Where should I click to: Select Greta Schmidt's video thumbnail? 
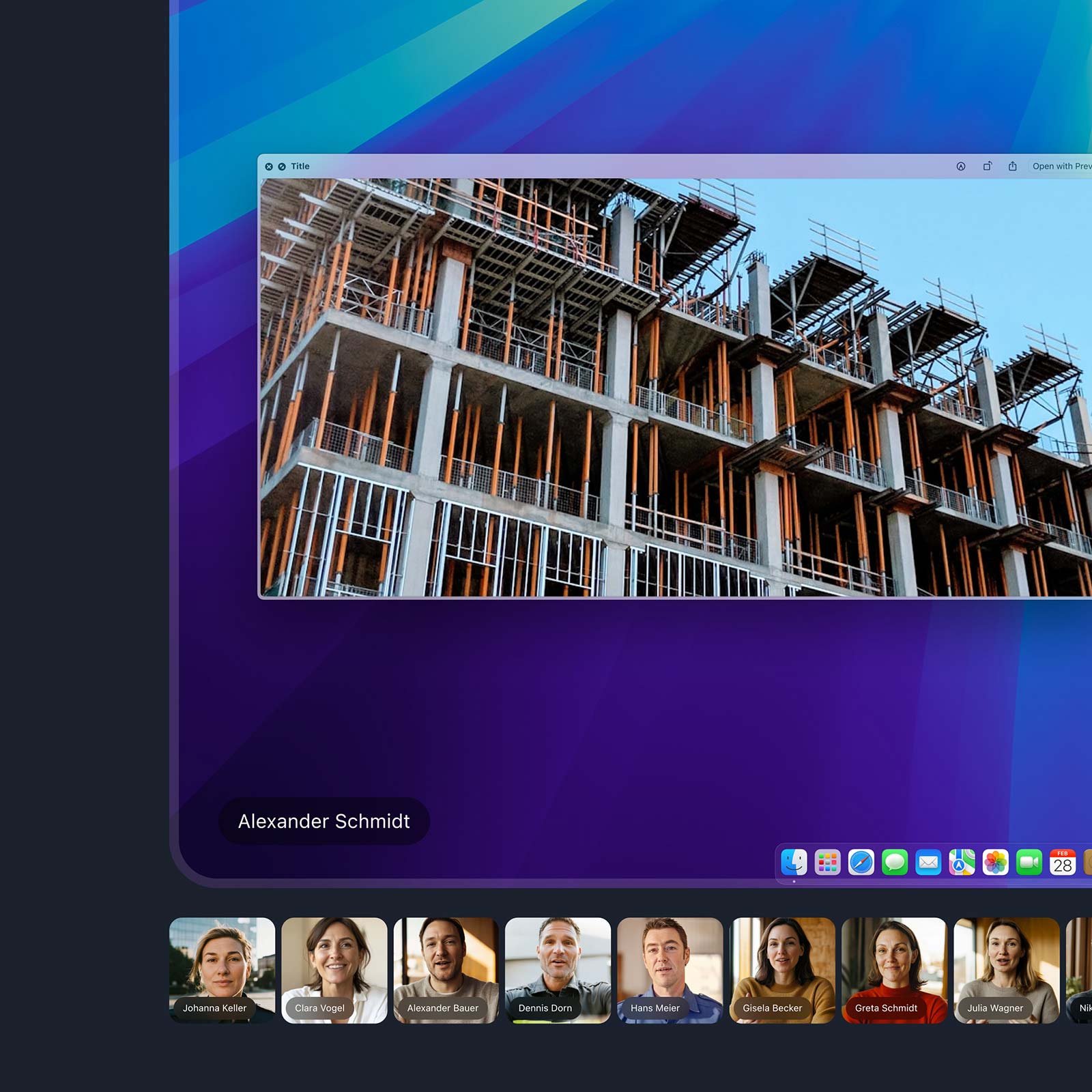[894, 969]
